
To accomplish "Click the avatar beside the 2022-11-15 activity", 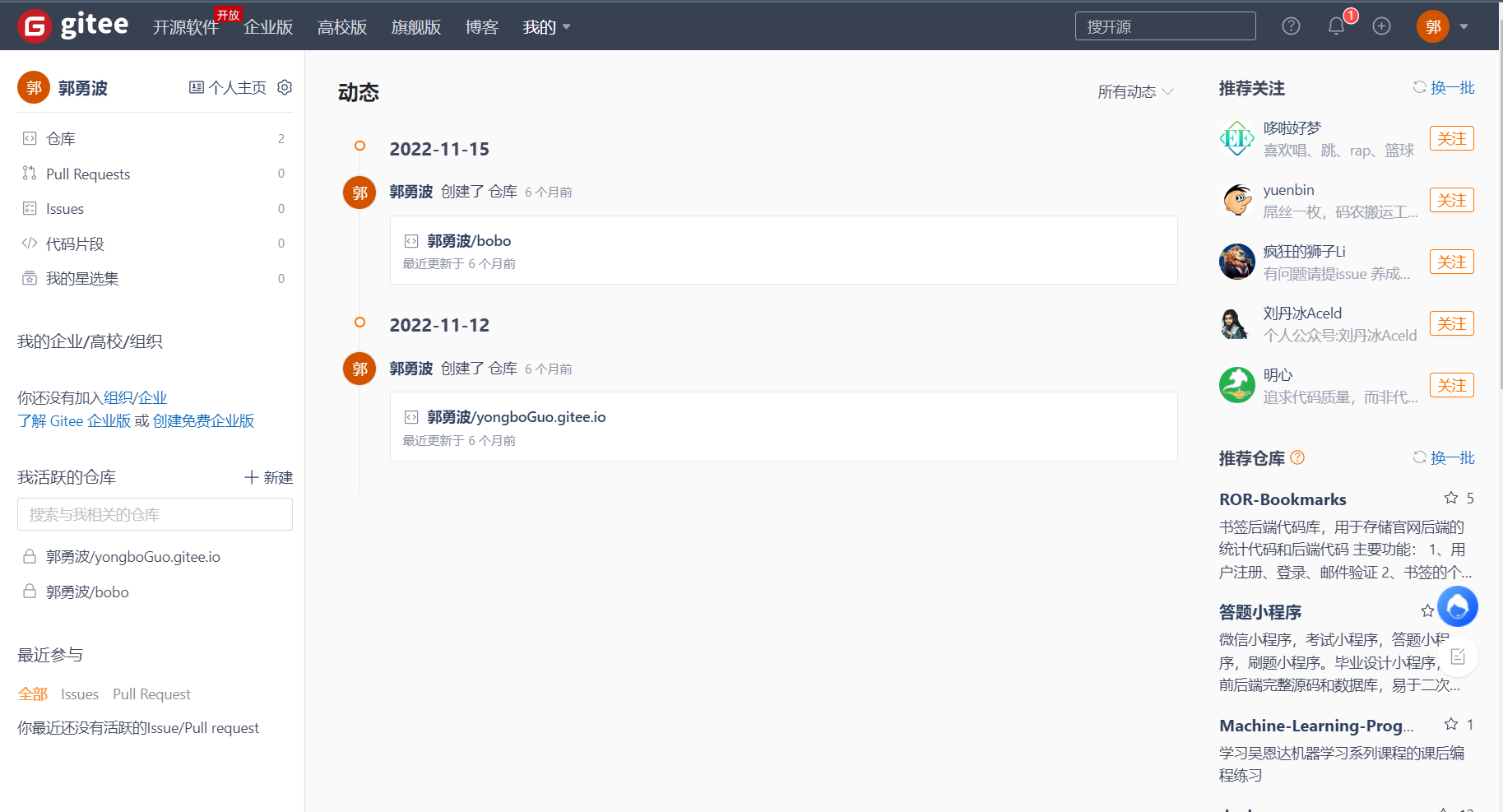I will tap(360, 193).
